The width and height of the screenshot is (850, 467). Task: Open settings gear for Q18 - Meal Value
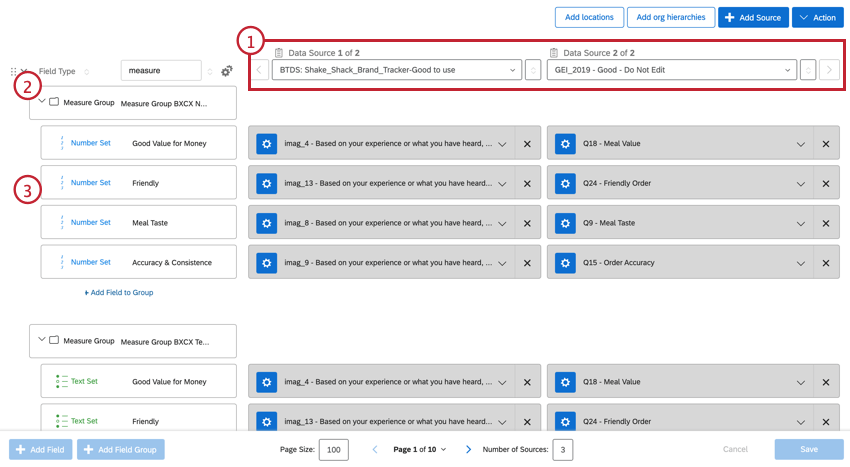566,144
